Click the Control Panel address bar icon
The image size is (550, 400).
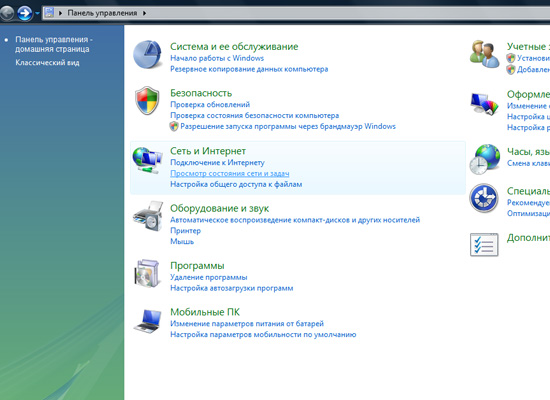coord(49,13)
